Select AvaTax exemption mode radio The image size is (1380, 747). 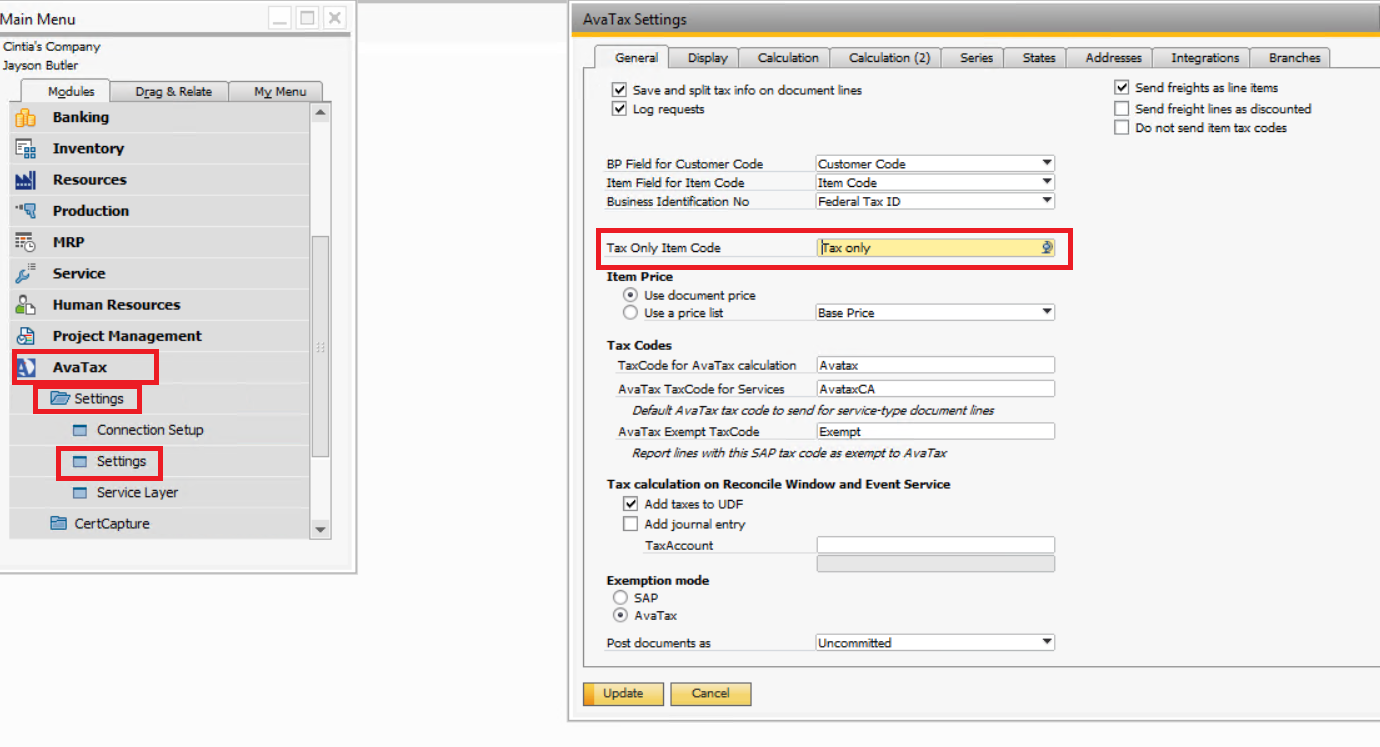[x=620, y=616]
